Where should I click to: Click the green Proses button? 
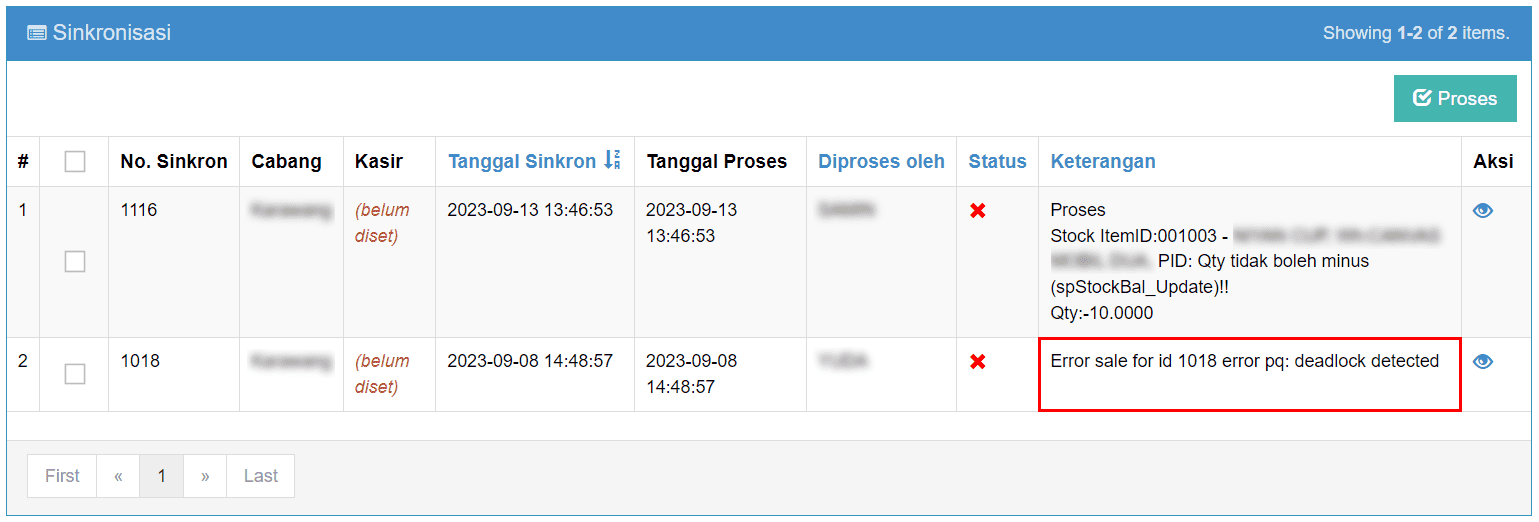pyautogui.click(x=1455, y=98)
